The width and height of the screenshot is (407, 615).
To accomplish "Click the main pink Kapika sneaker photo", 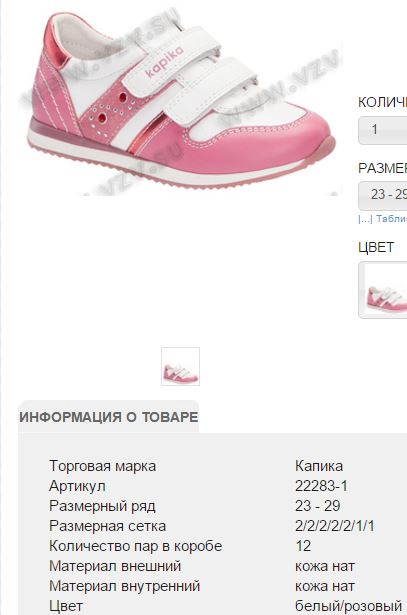I will click(x=179, y=102).
